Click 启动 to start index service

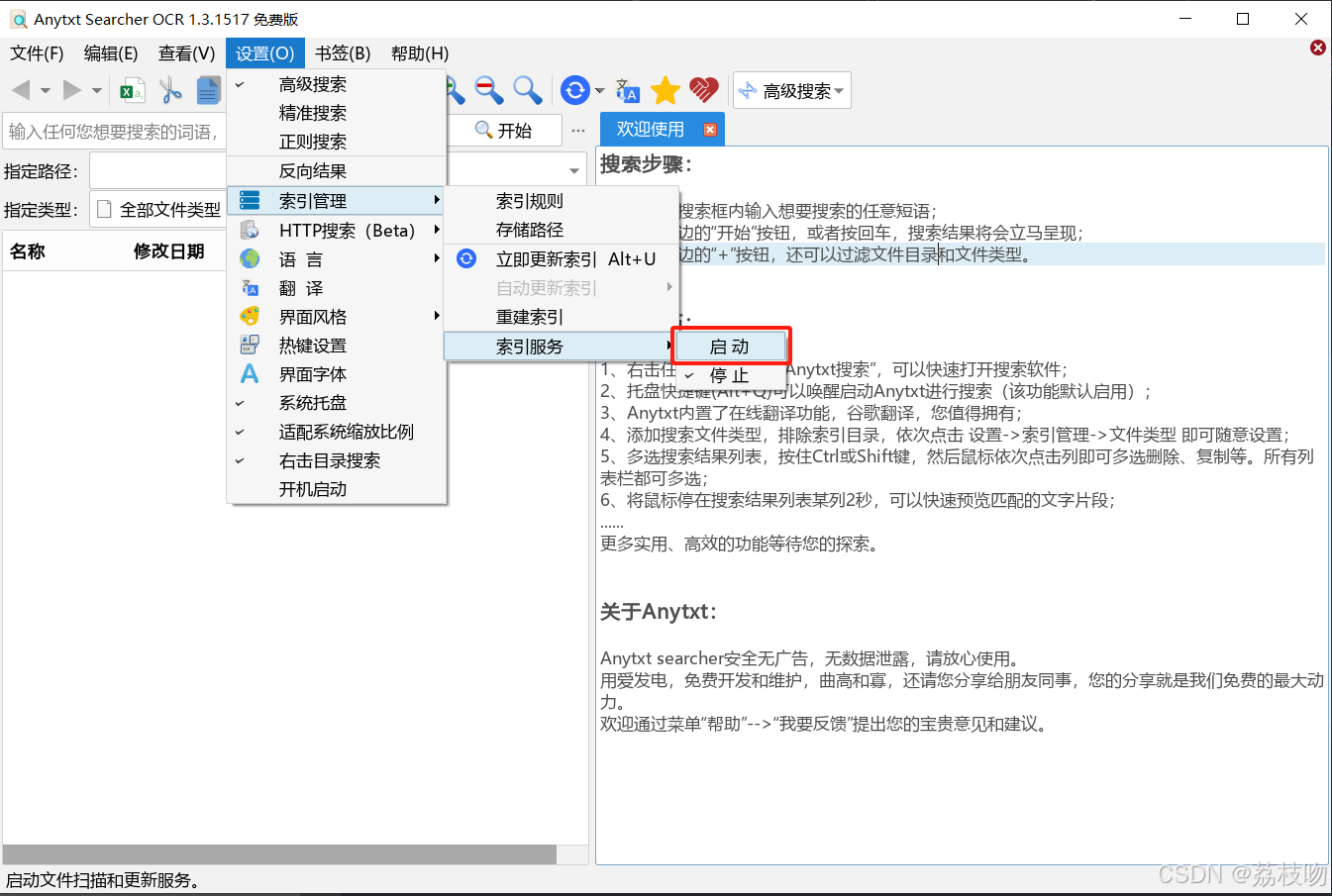click(x=730, y=347)
